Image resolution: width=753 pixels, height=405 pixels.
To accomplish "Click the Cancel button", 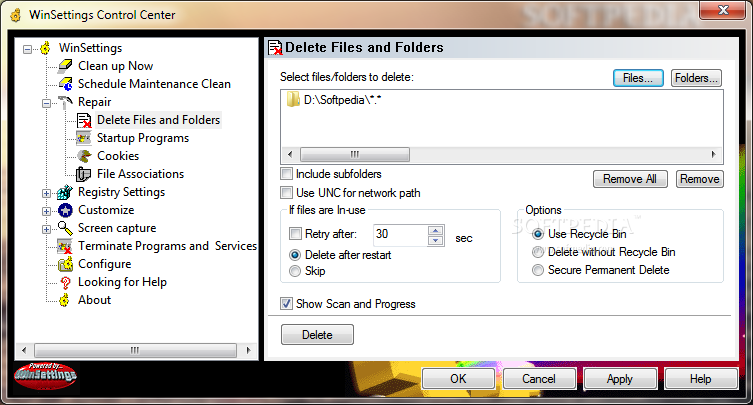I will tap(539, 379).
